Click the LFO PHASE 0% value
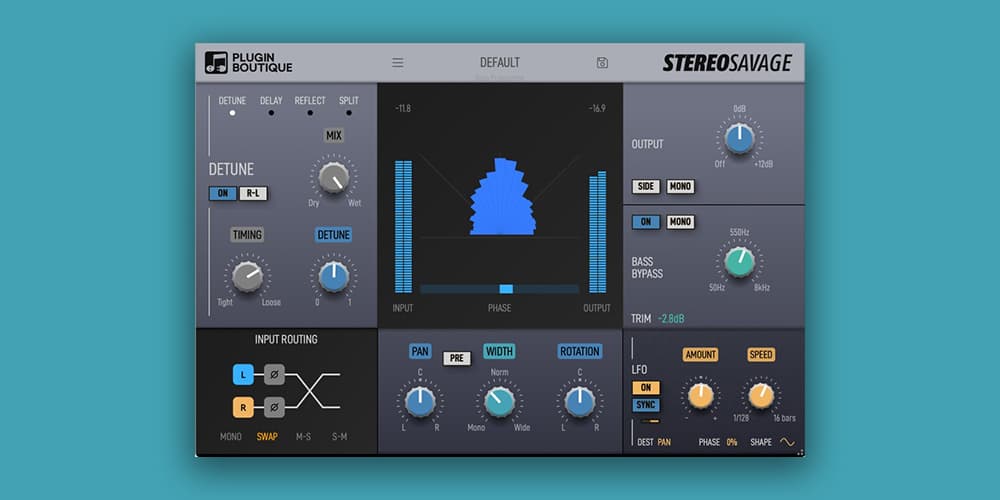 [x=732, y=442]
